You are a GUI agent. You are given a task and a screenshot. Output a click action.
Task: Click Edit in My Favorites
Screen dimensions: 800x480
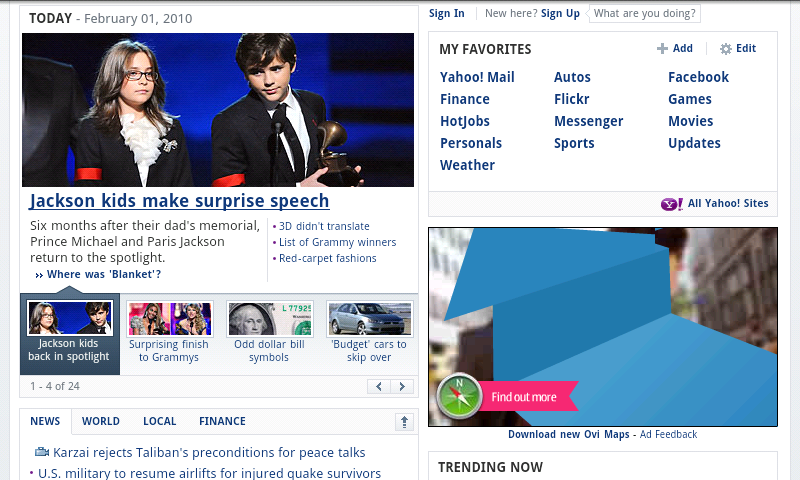(x=746, y=48)
